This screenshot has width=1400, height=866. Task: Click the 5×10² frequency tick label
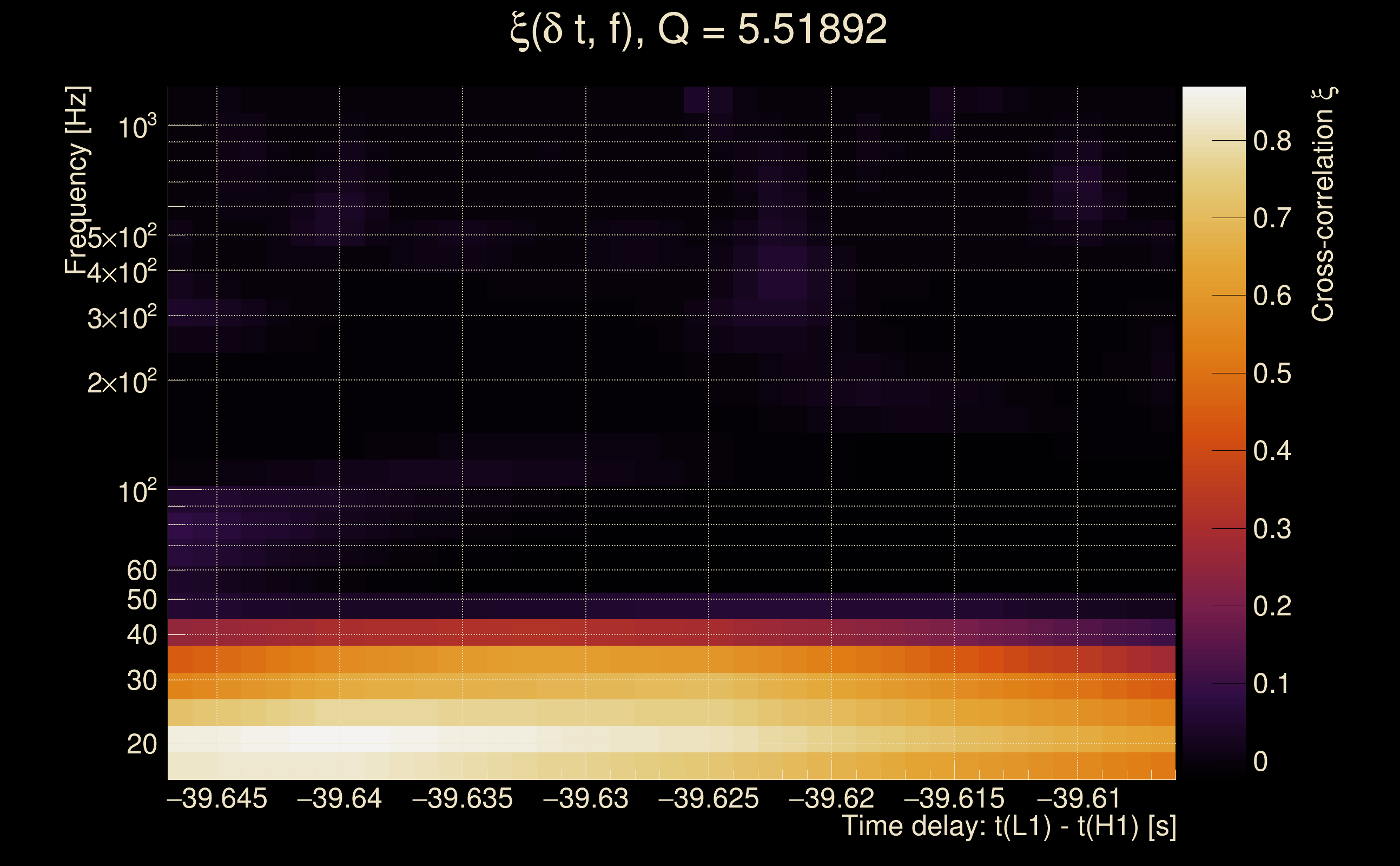point(121,237)
